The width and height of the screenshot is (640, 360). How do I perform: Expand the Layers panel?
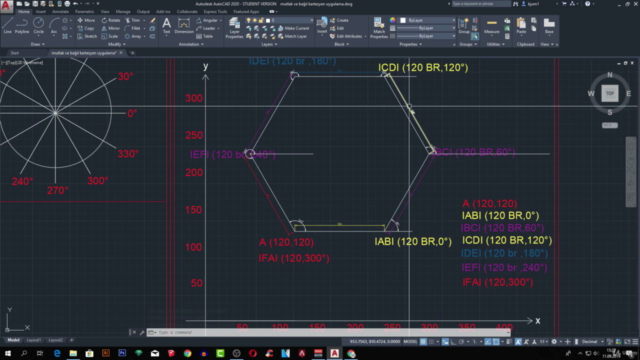pyautogui.click(x=269, y=44)
